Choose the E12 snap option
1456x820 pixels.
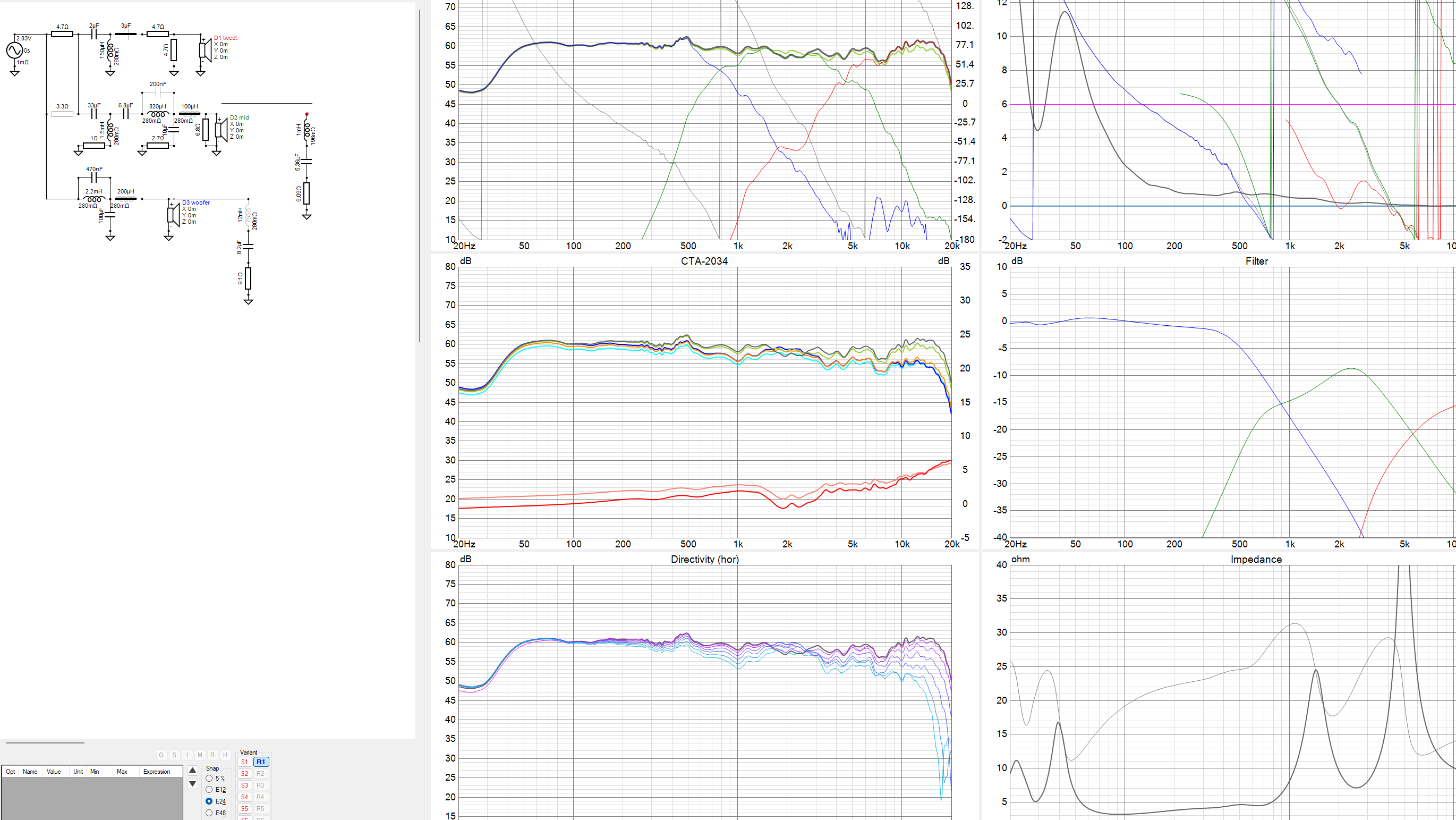point(209,790)
